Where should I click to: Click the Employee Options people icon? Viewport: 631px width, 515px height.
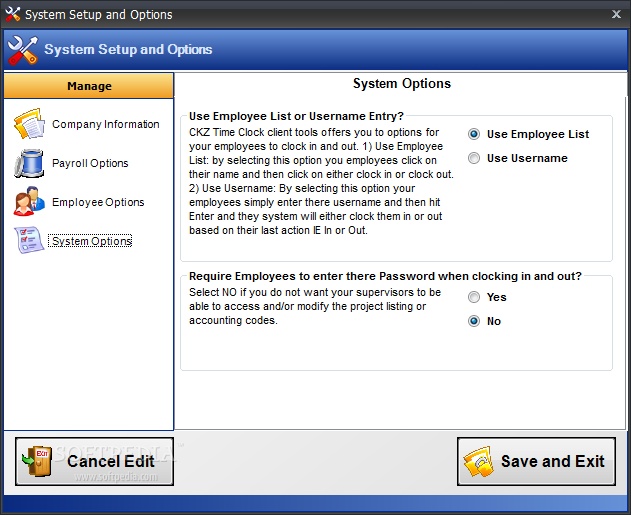[x=29, y=201]
